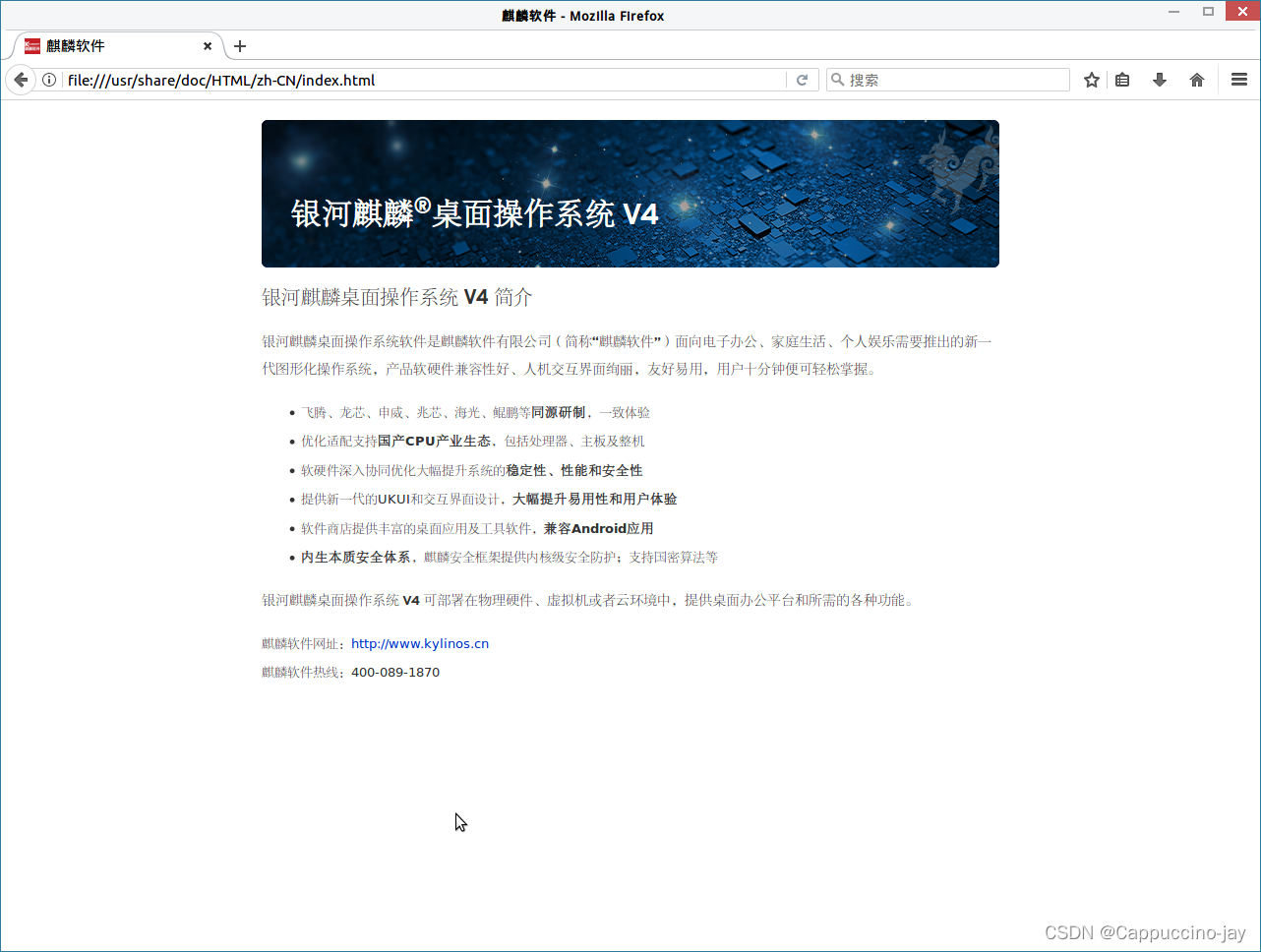The image size is (1261, 952).
Task: Go back with the back arrow button
Action: pyautogui.click(x=21, y=80)
